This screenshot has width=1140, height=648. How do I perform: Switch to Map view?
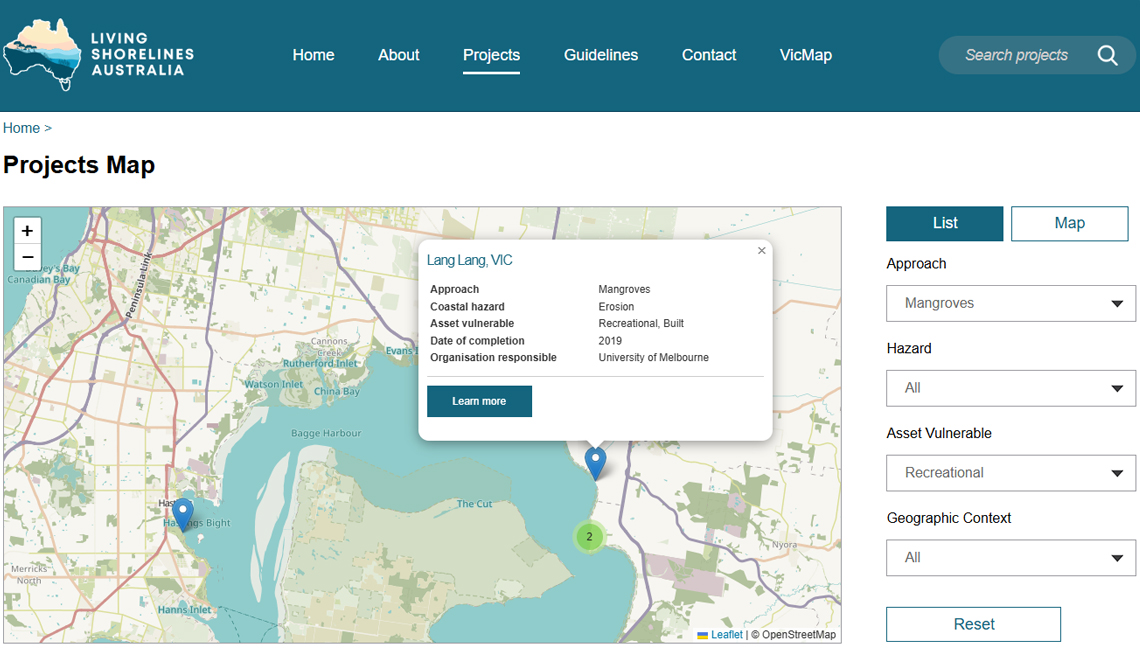1069,224
